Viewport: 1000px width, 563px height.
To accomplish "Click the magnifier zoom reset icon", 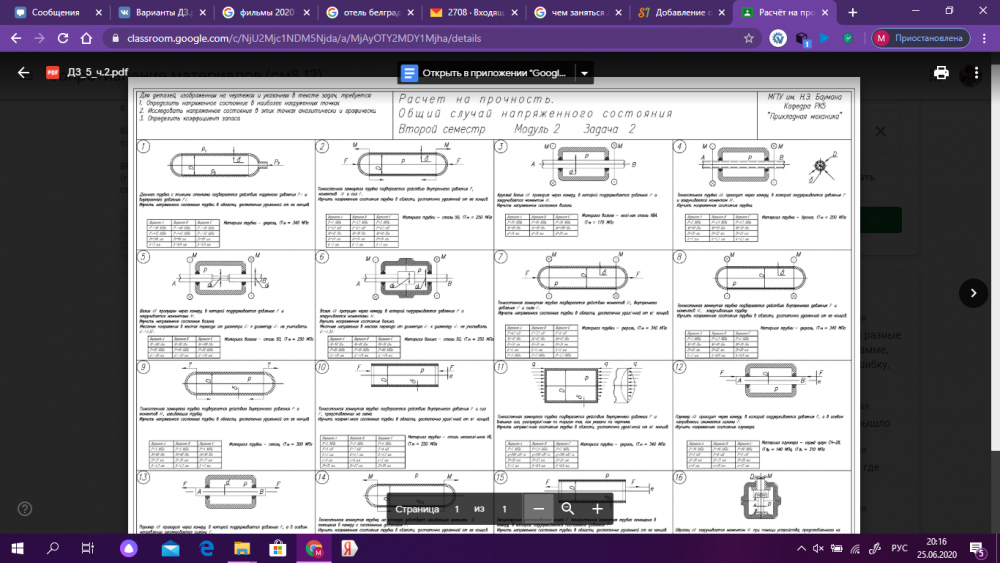I will pos(568,509).
